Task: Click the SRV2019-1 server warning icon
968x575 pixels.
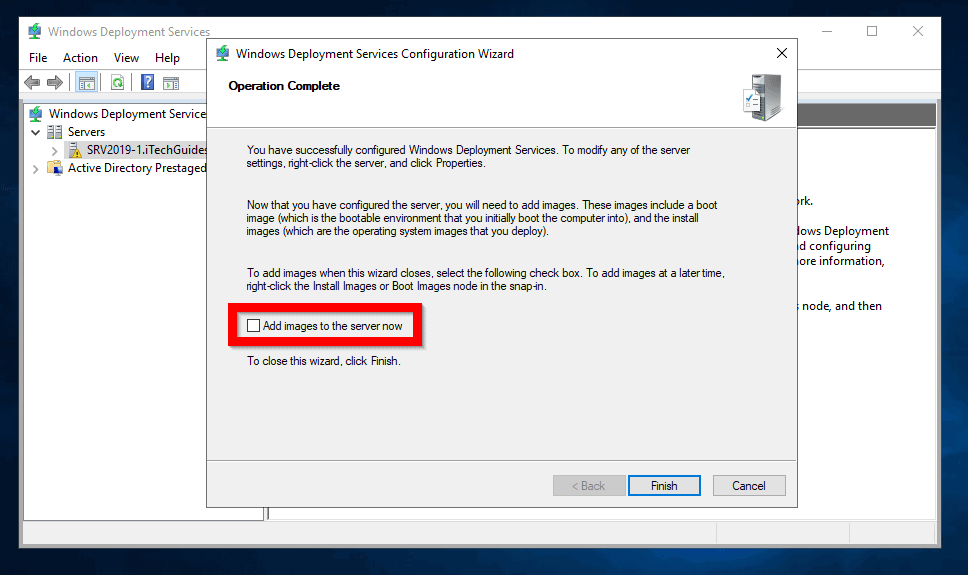Action: (74, 150)
